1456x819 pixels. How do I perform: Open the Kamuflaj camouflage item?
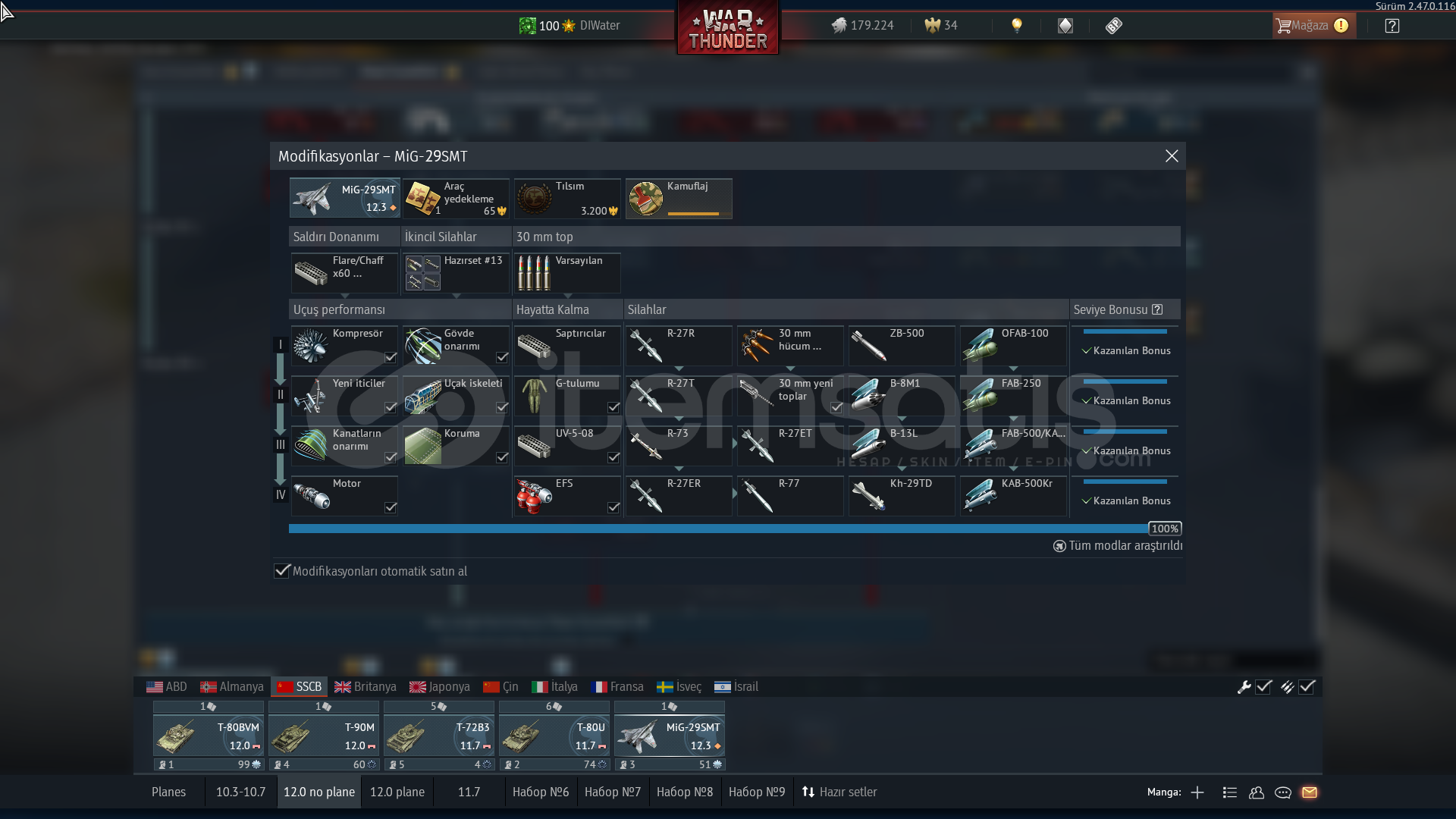click(x=679, y=199)
